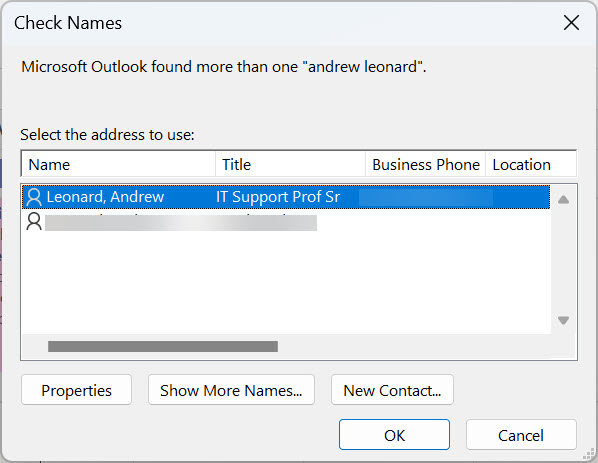Select the Leonard, Andrew entry
The image size is (598, 463).
click(286, 197)
